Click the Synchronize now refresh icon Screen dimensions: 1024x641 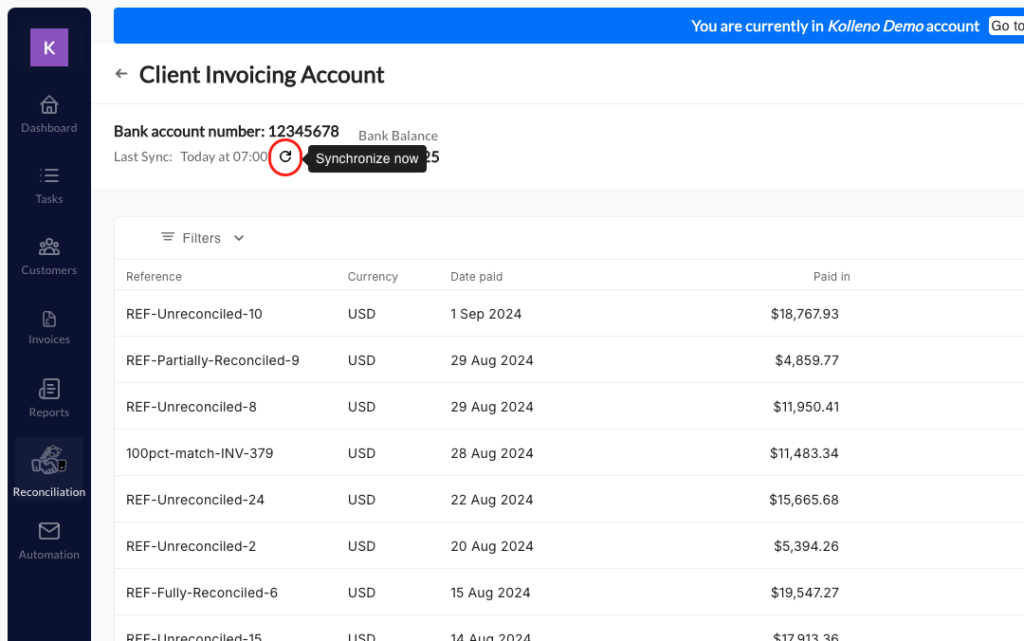[286, 157]
